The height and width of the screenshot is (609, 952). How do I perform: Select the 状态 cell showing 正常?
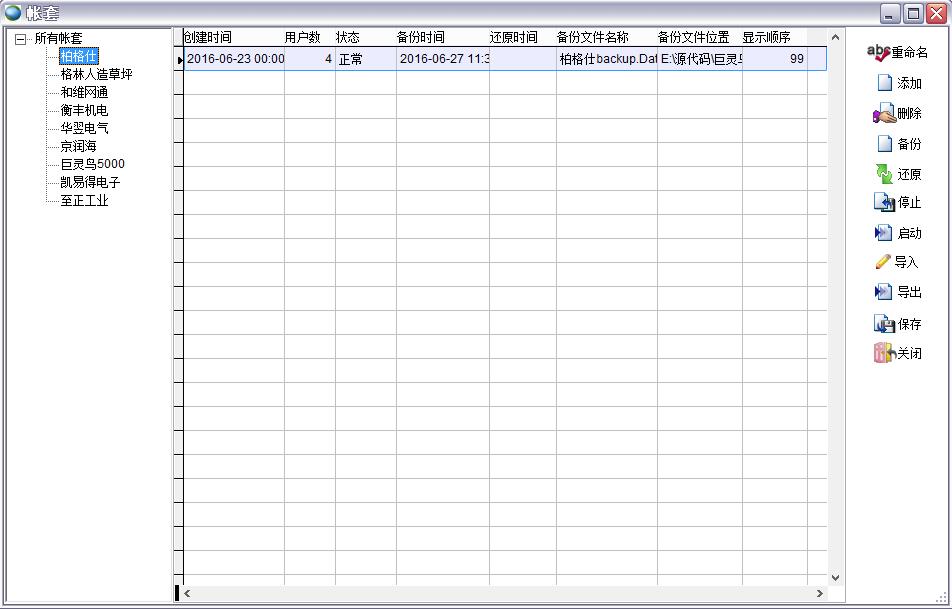(x=364, y=59)
